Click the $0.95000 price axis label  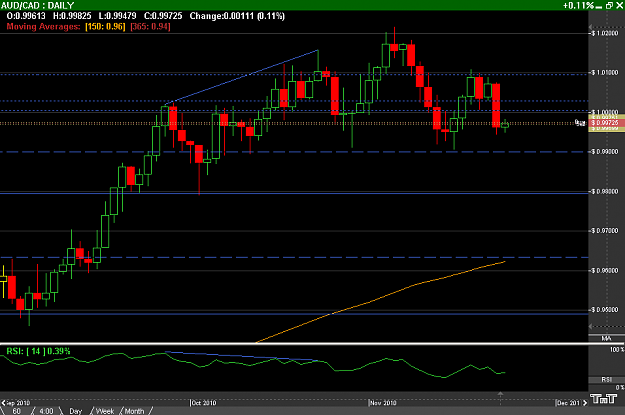click(605, 310)
